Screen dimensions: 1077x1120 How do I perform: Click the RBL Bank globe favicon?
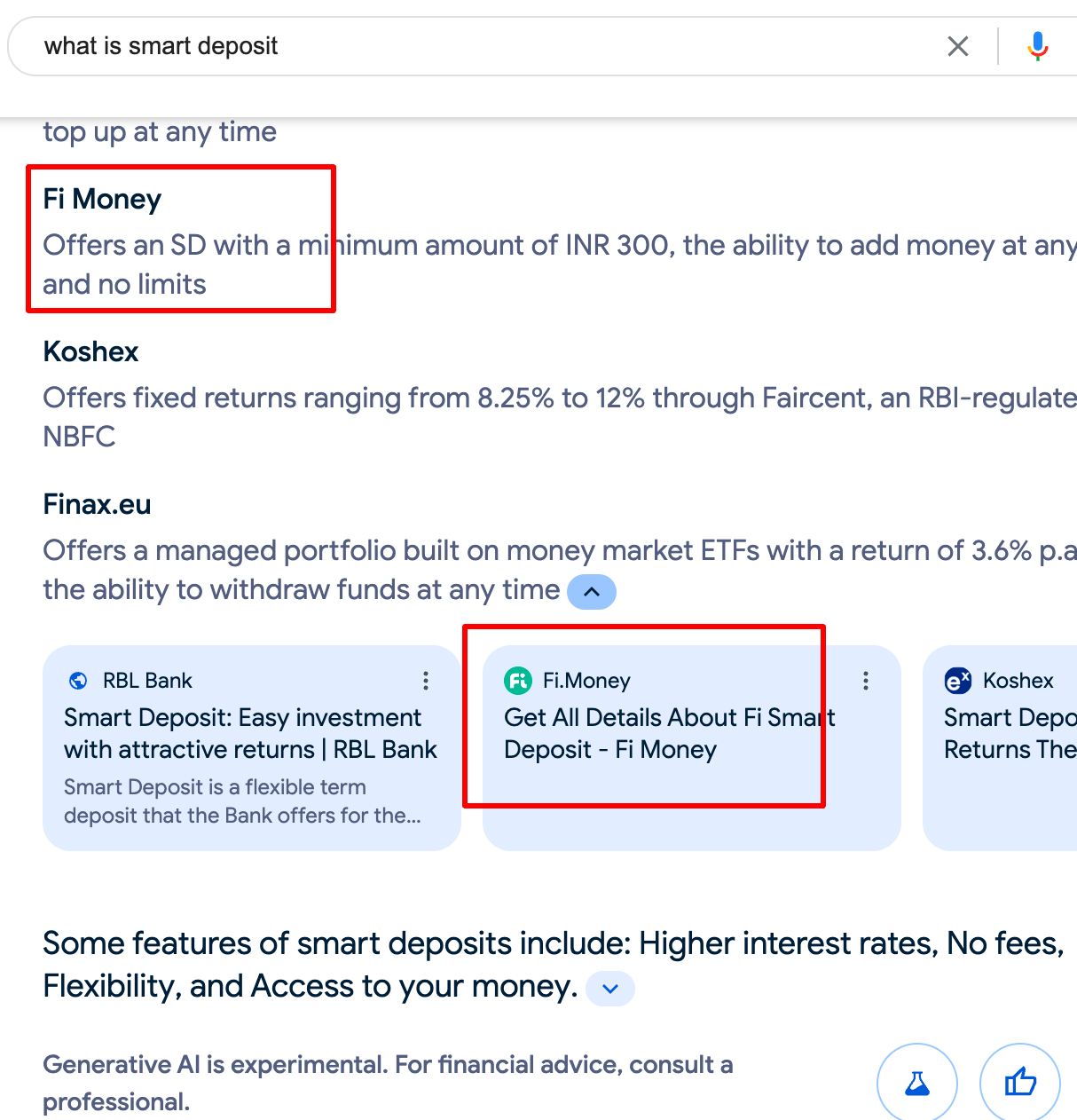(78, 681)
